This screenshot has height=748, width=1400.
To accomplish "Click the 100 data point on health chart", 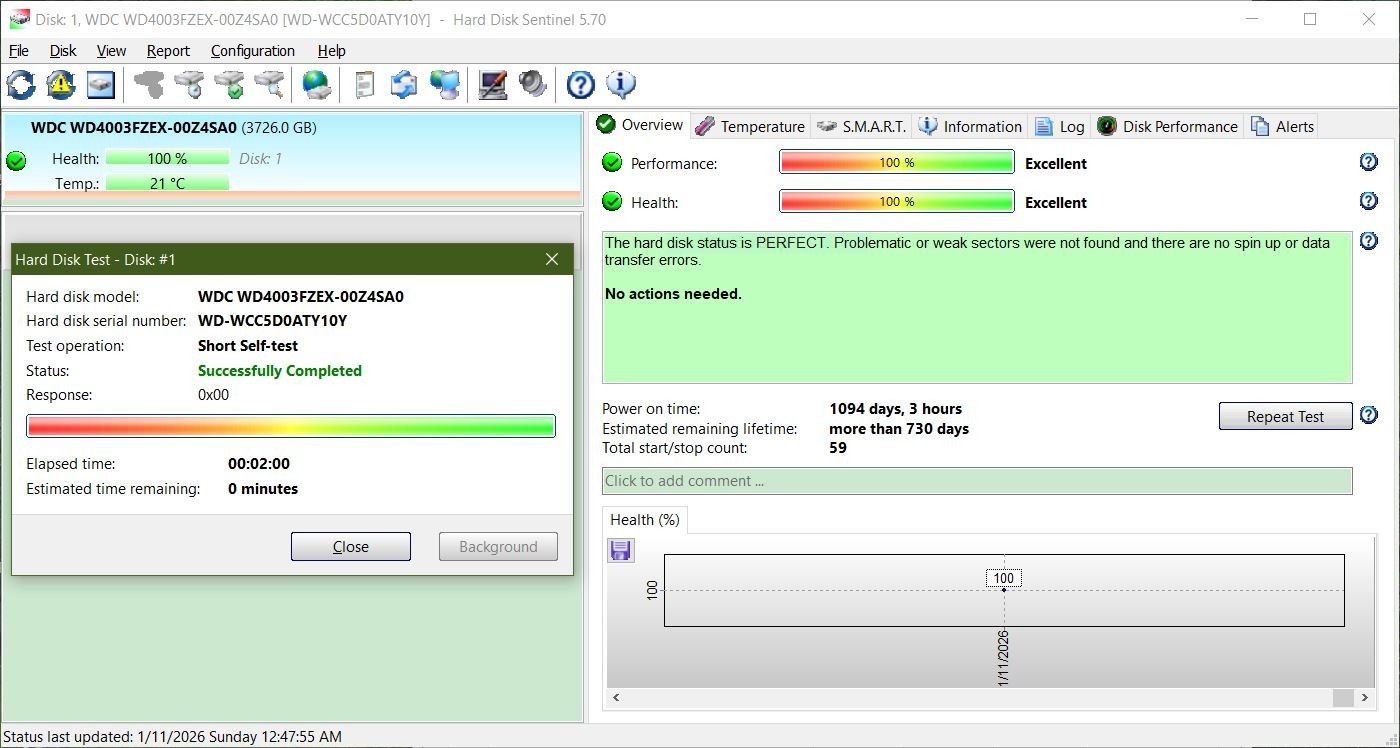I will (x=1004, y=590).
